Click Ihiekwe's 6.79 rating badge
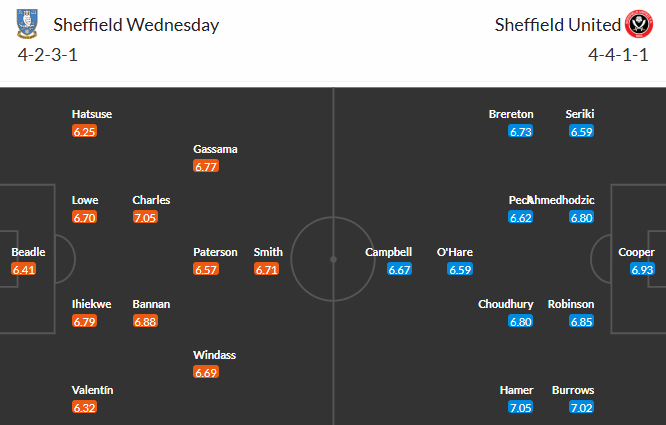This screenshot has width=666, height=425. (85, 321)
